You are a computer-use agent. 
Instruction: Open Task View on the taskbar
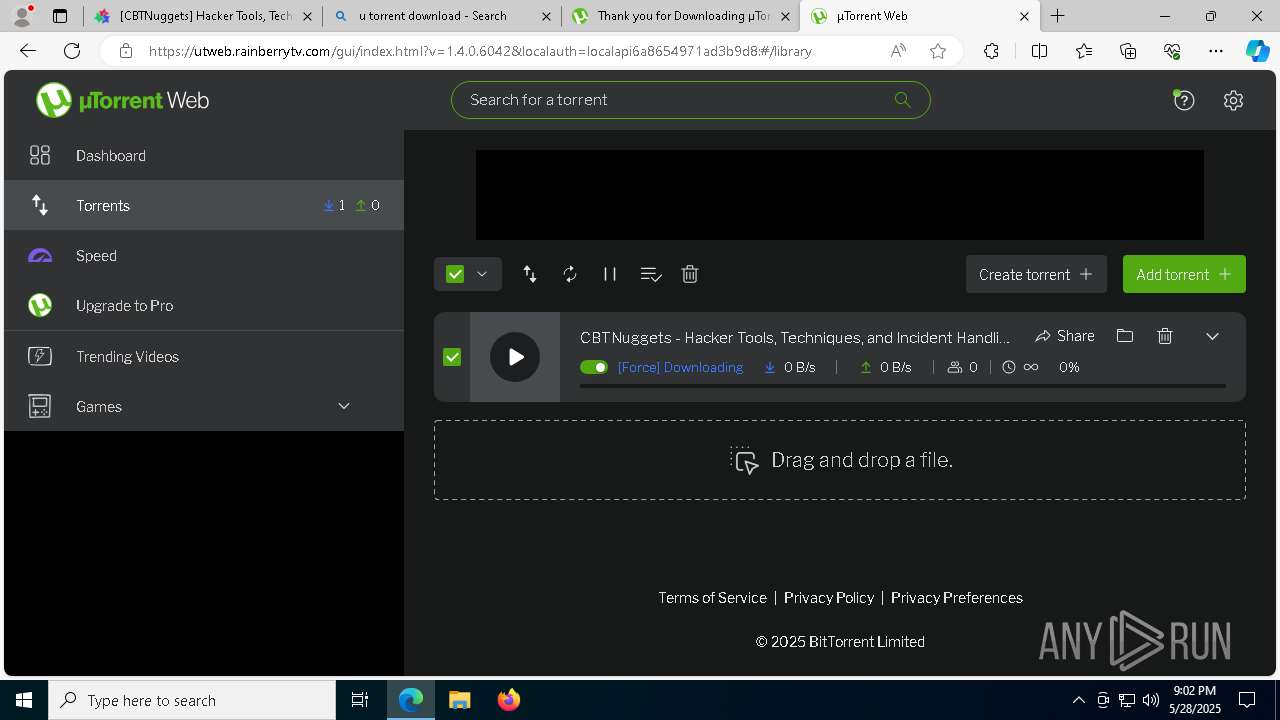(x=360, y=700)
